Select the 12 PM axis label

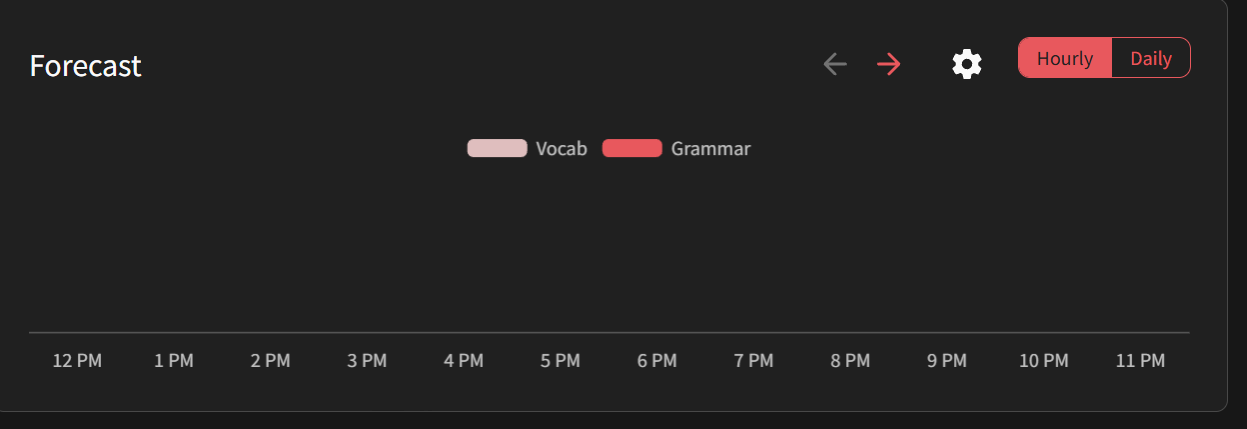(77, 361)
